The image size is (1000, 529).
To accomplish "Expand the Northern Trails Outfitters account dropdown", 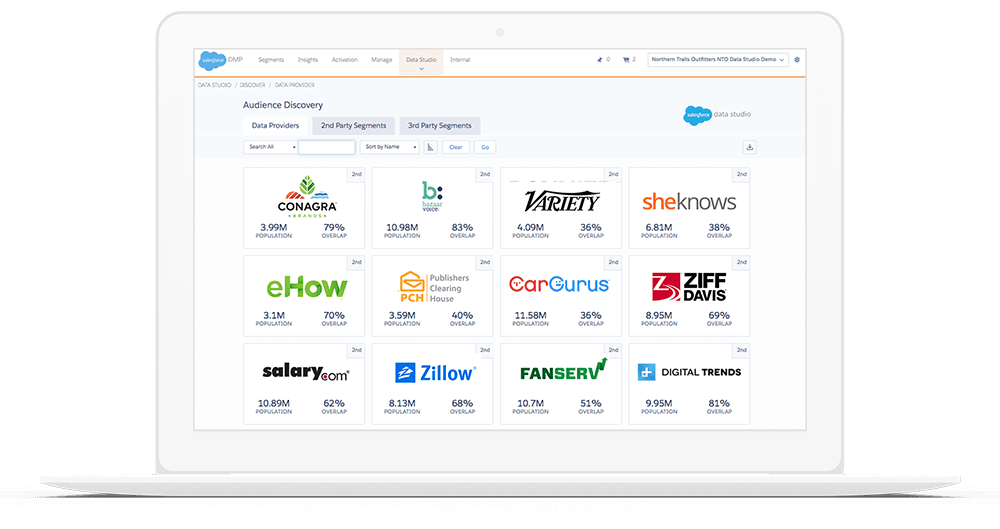I will pos(718,60).
